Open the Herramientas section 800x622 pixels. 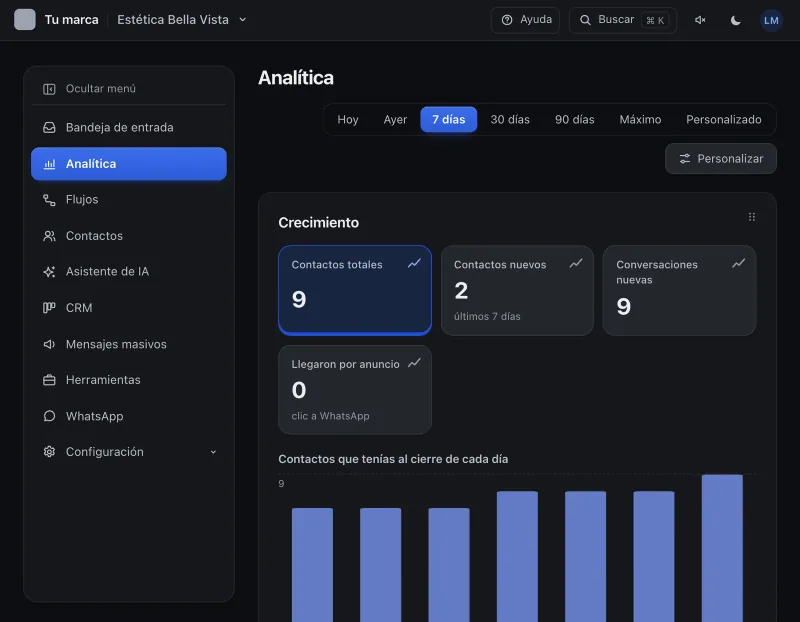tap(129, 380)
